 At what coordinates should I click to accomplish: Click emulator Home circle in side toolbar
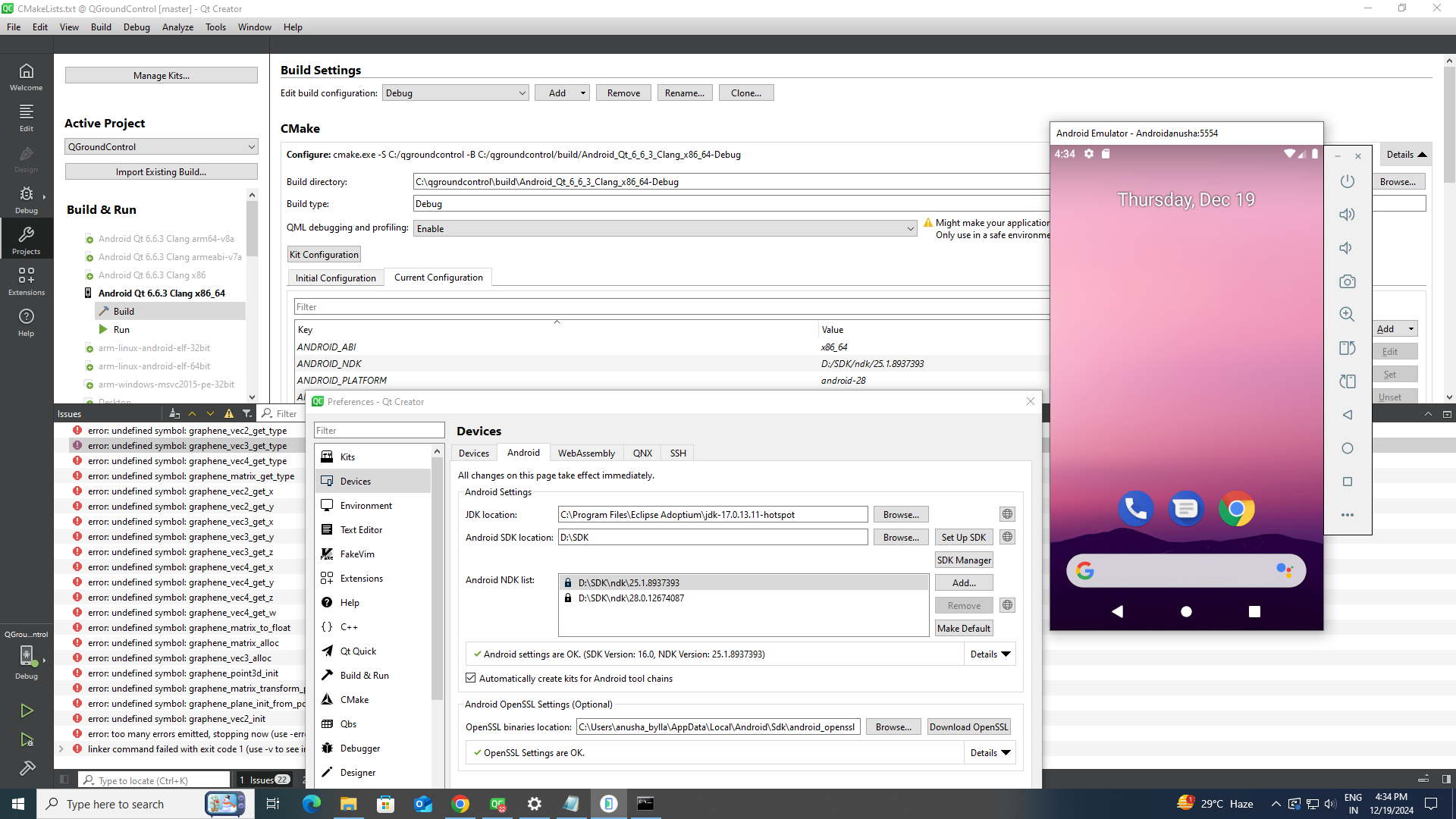1347,448
